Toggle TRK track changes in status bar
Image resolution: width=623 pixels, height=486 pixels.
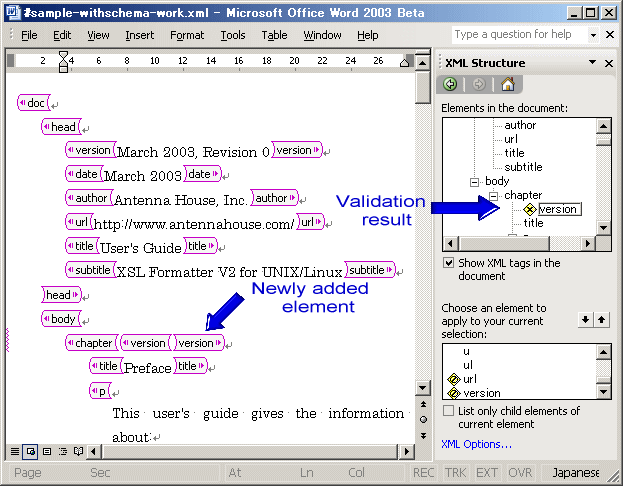[455, 472]
